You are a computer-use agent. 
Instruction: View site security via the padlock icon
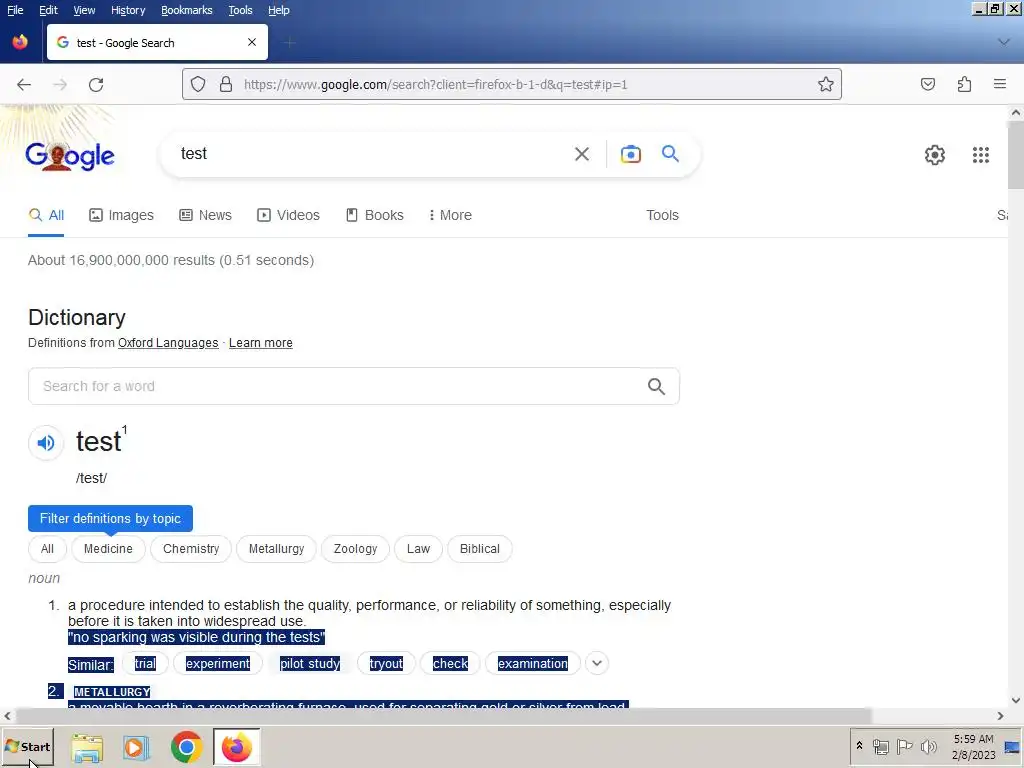click(226, 84)
